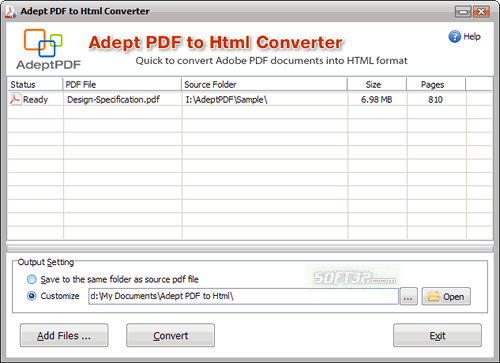This screenshot has height=363, width=500.
Task: Click the title bar PDF app icon
Action: pyautogui.click(x=11, y=12)
